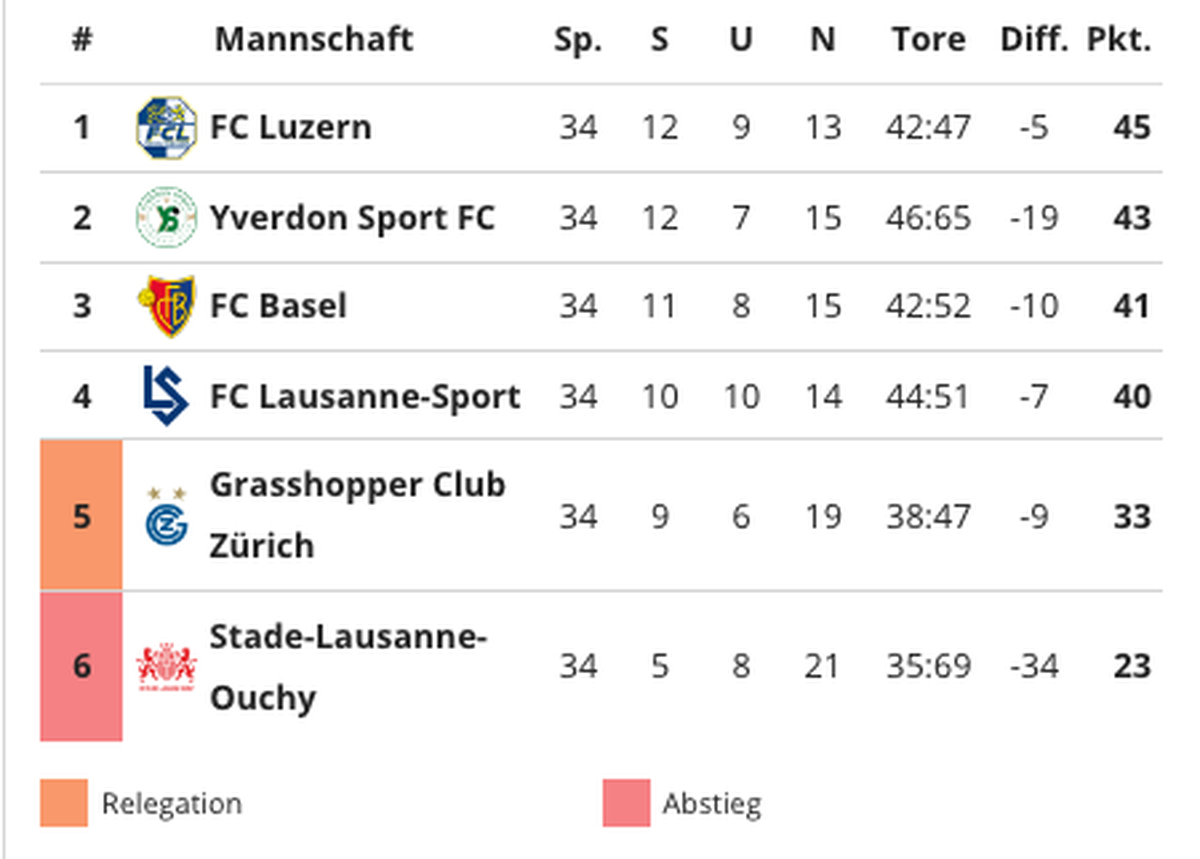
Task: Click the FC Basel club crest
Action: click(166, 306)
